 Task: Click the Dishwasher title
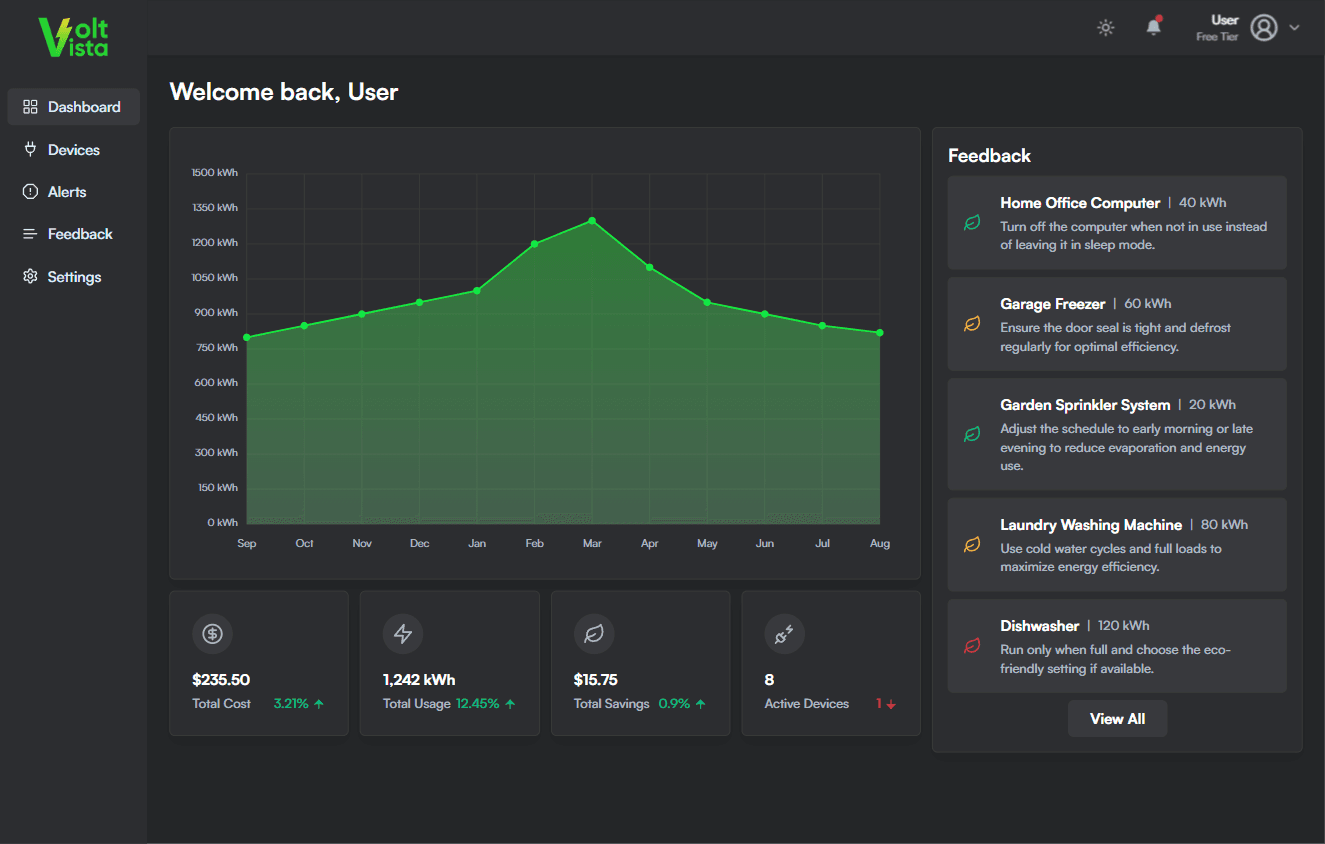(x=1040, y=626)
